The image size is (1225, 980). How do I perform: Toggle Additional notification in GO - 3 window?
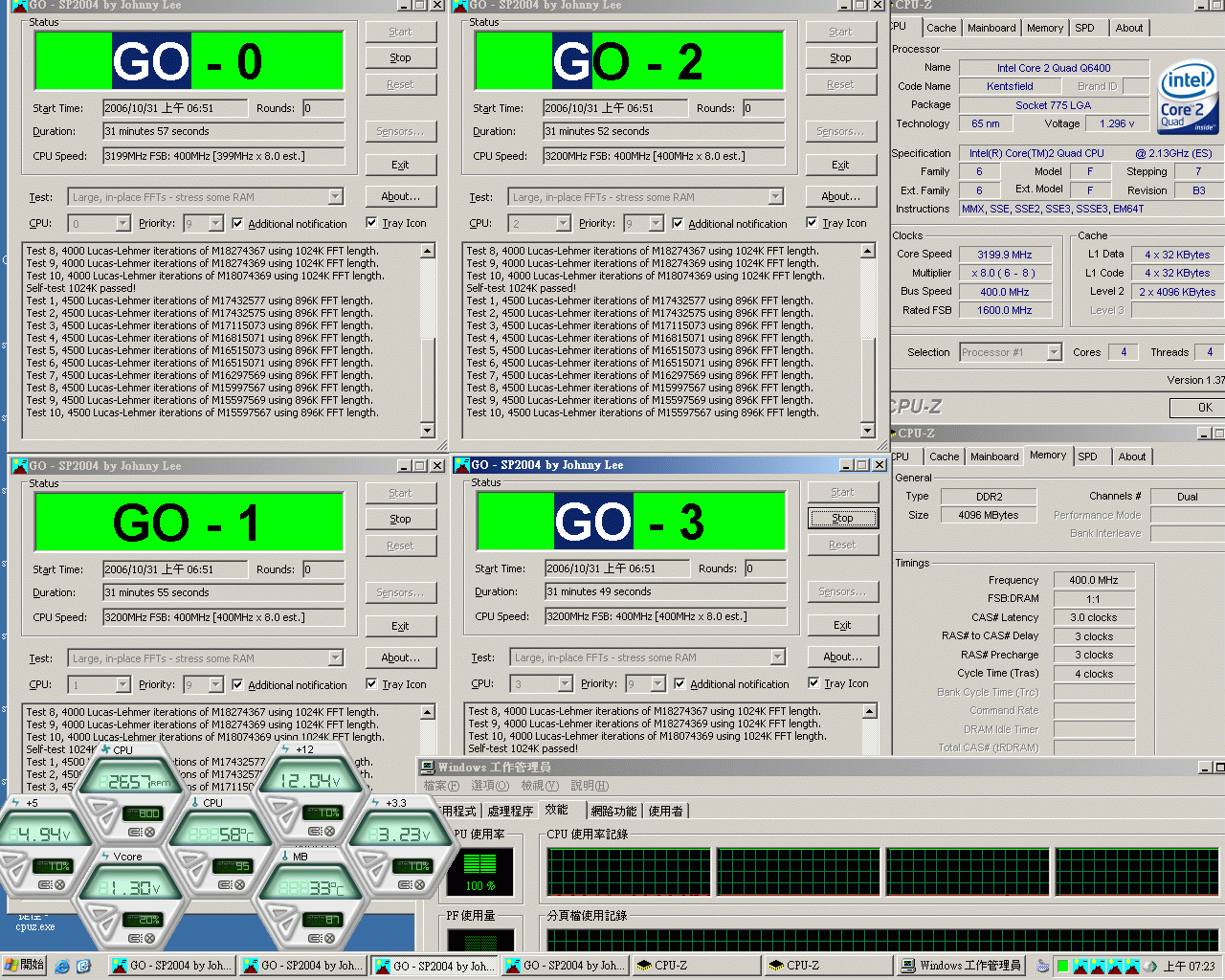[x=679, y=683]
